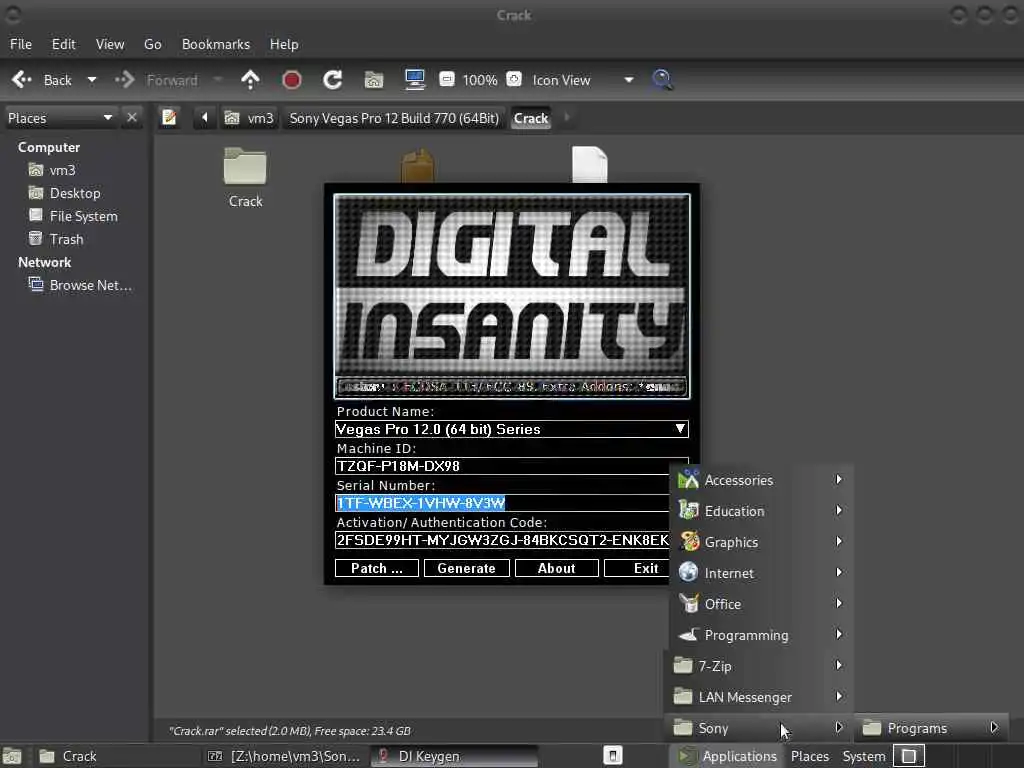
Task: Open the View menu
Action: point(110,44)
